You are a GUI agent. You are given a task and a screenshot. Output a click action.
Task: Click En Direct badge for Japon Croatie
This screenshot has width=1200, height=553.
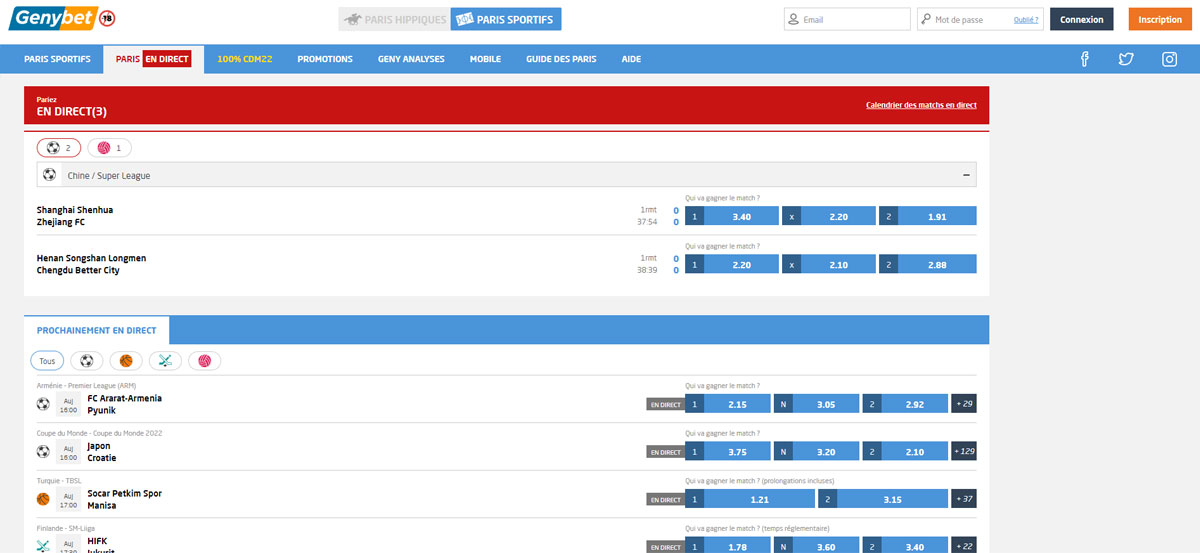point(665,452)
